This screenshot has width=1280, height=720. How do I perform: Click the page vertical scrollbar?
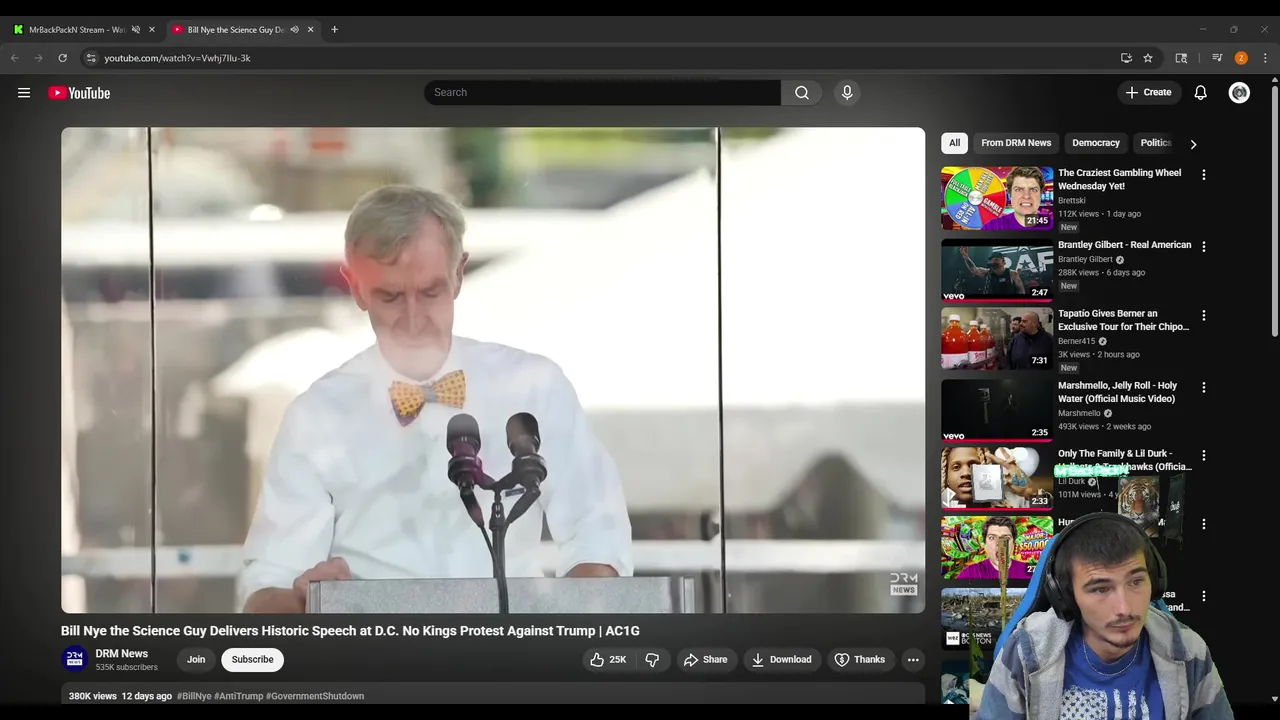coord(1274,212)
